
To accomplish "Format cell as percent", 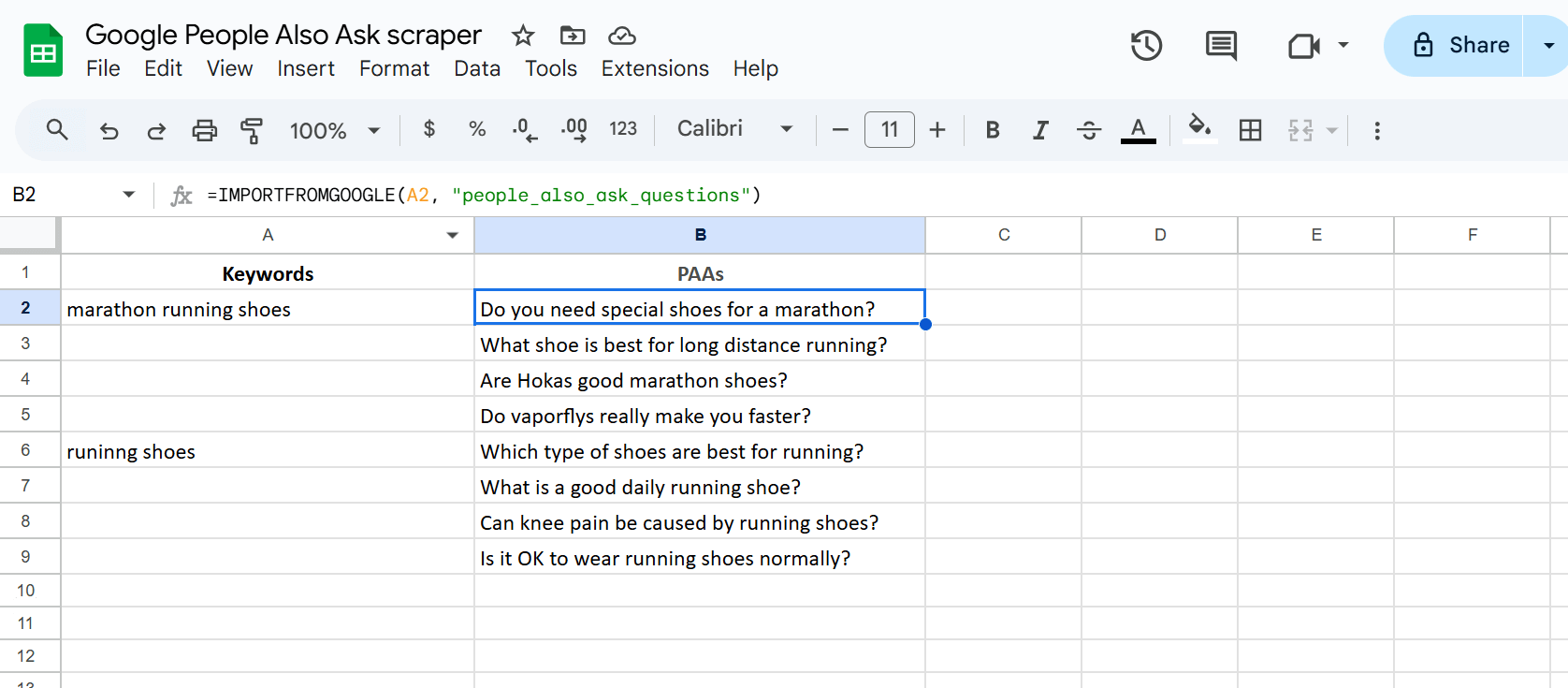I will 477,129.
